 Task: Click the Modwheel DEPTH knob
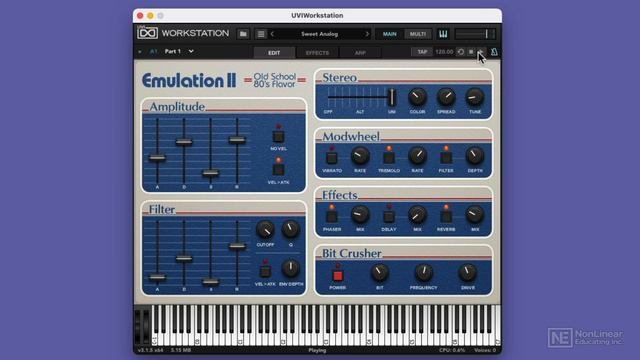click(x=475, y=156)
